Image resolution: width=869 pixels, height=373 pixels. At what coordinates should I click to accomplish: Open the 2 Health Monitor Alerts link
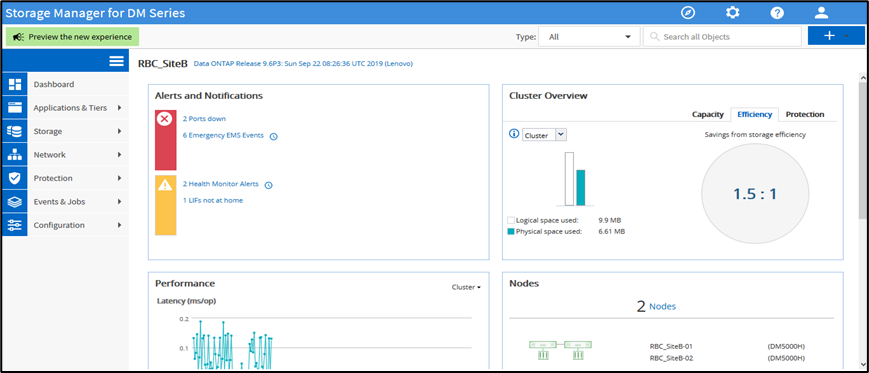(221, 184)
